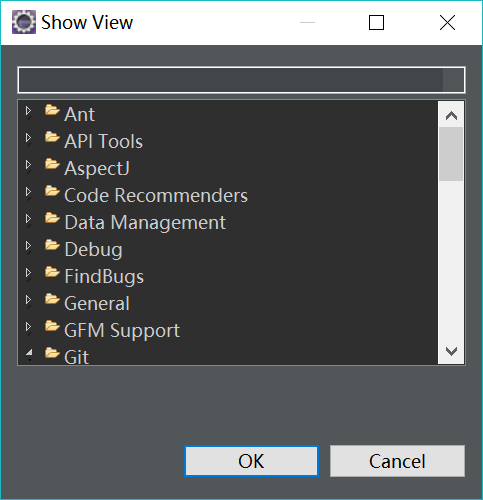Click the Data Management folder icon
The image size is (483, 500).
[52, 218]
